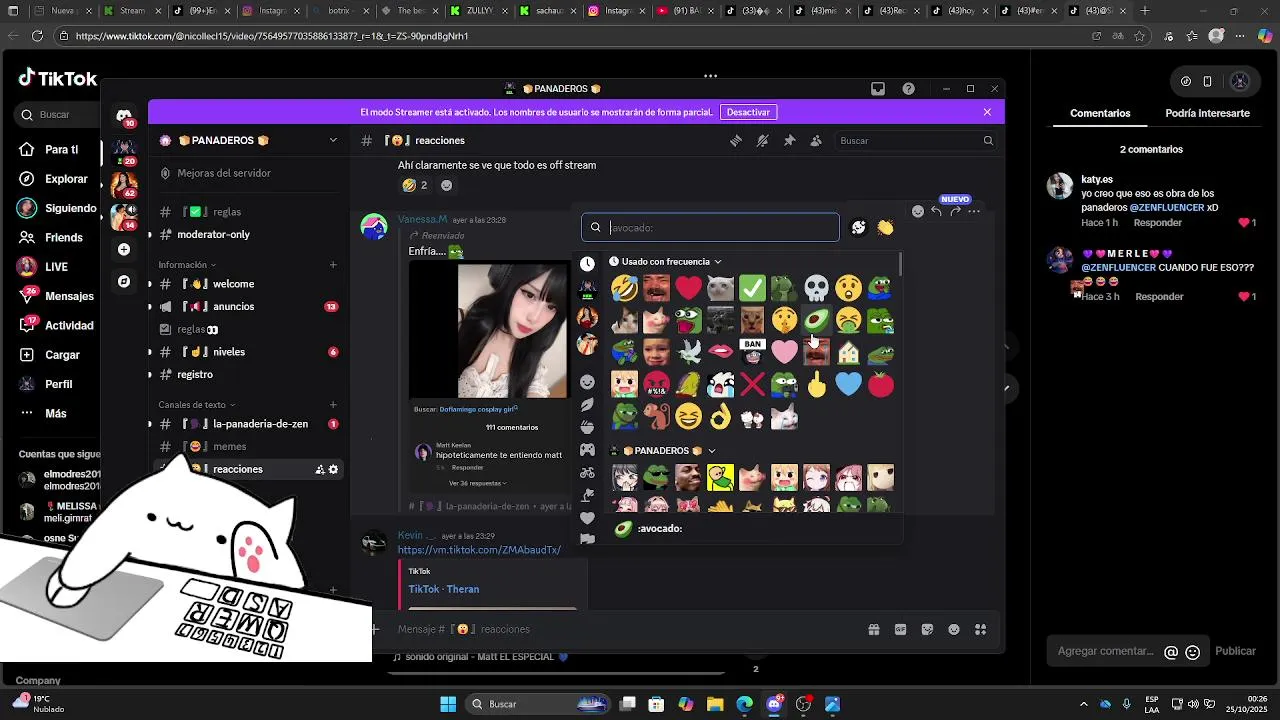Open la-panaderia-de-zen channel

(x=249, y=424)
